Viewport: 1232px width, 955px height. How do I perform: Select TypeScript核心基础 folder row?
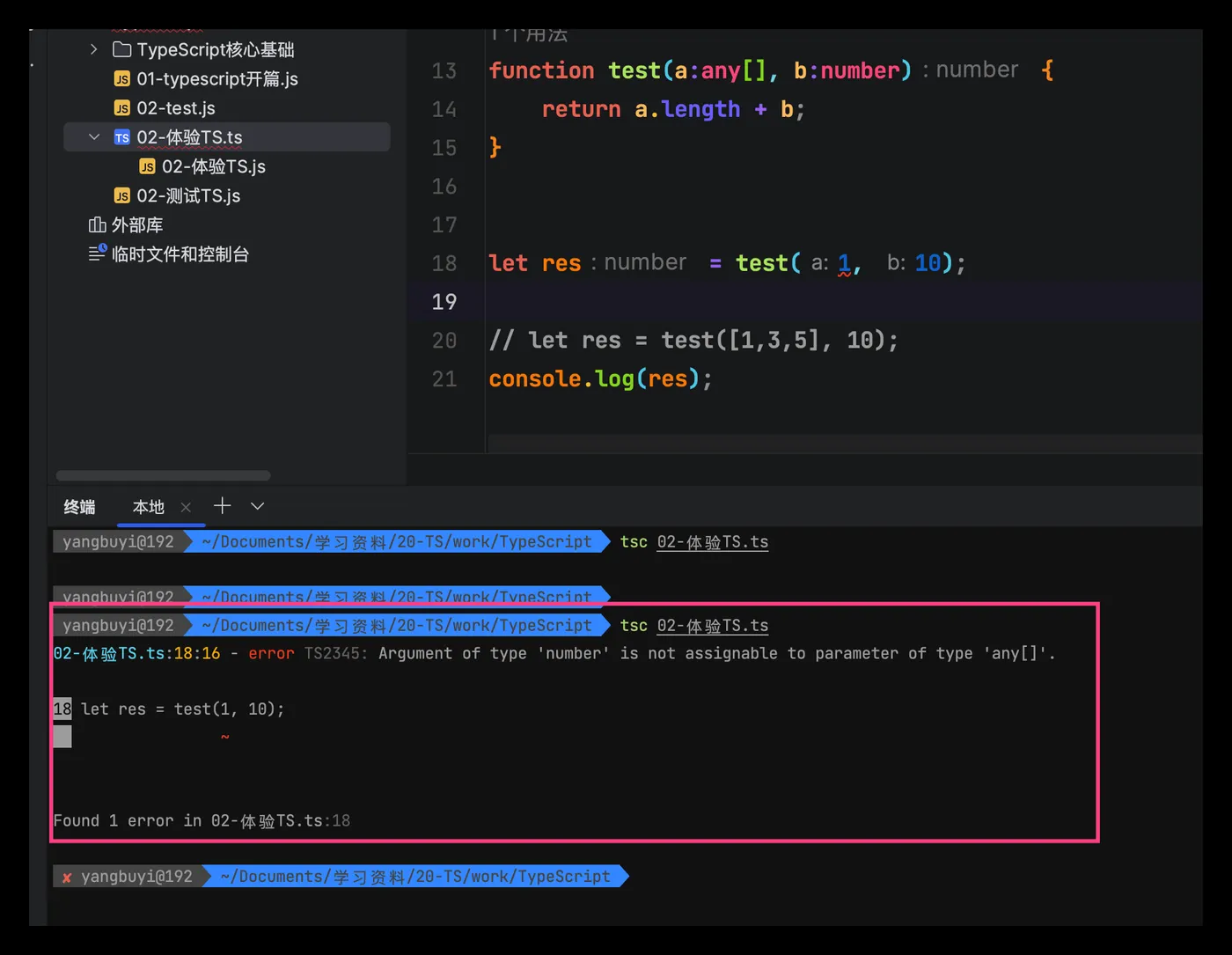pyautogui.click(x=216, y=49)
